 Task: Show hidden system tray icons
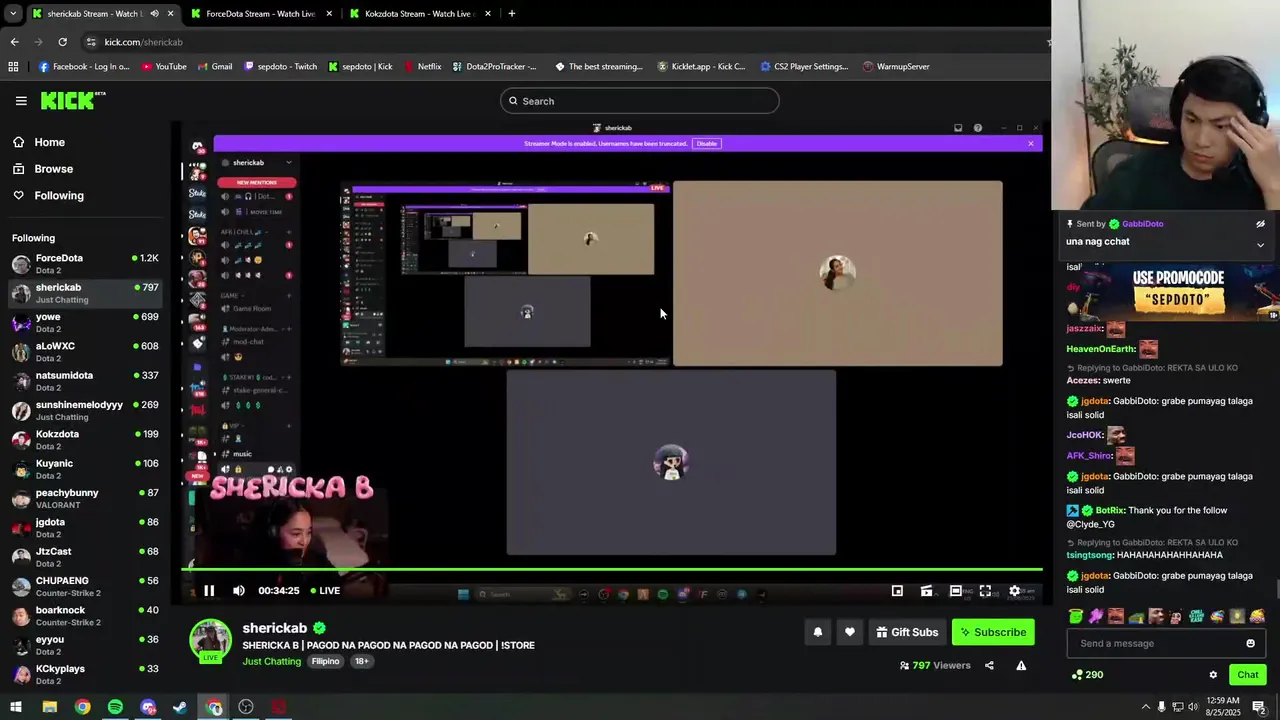(x=1145, y=707)
